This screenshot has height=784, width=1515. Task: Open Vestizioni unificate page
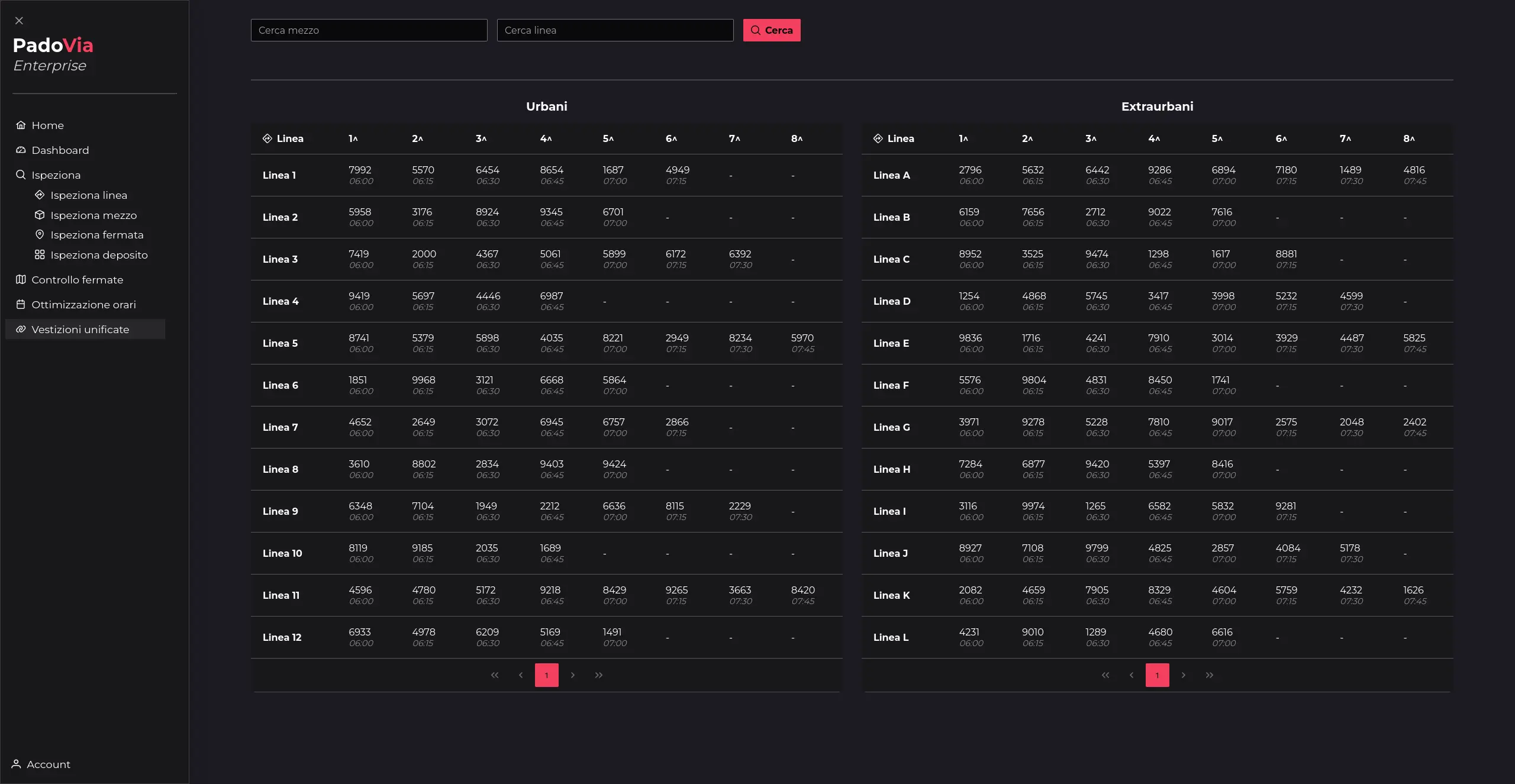(85, 329)
